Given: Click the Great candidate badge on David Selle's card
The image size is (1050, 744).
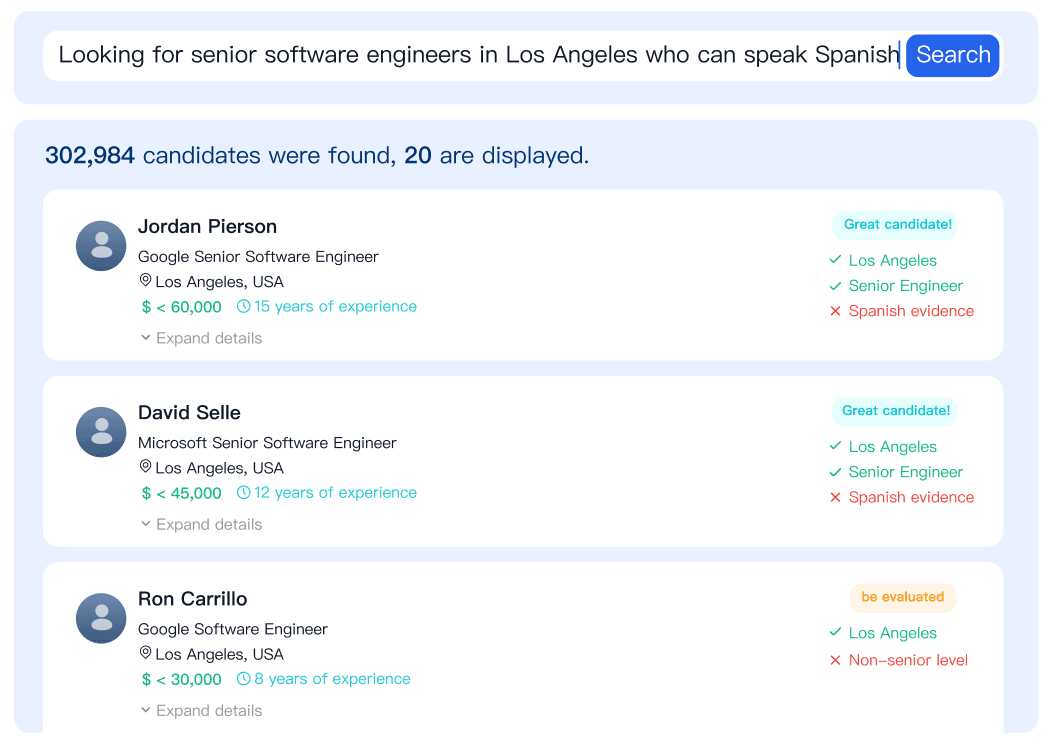Looking at the screenshot, I should click(x=895, y=411).
